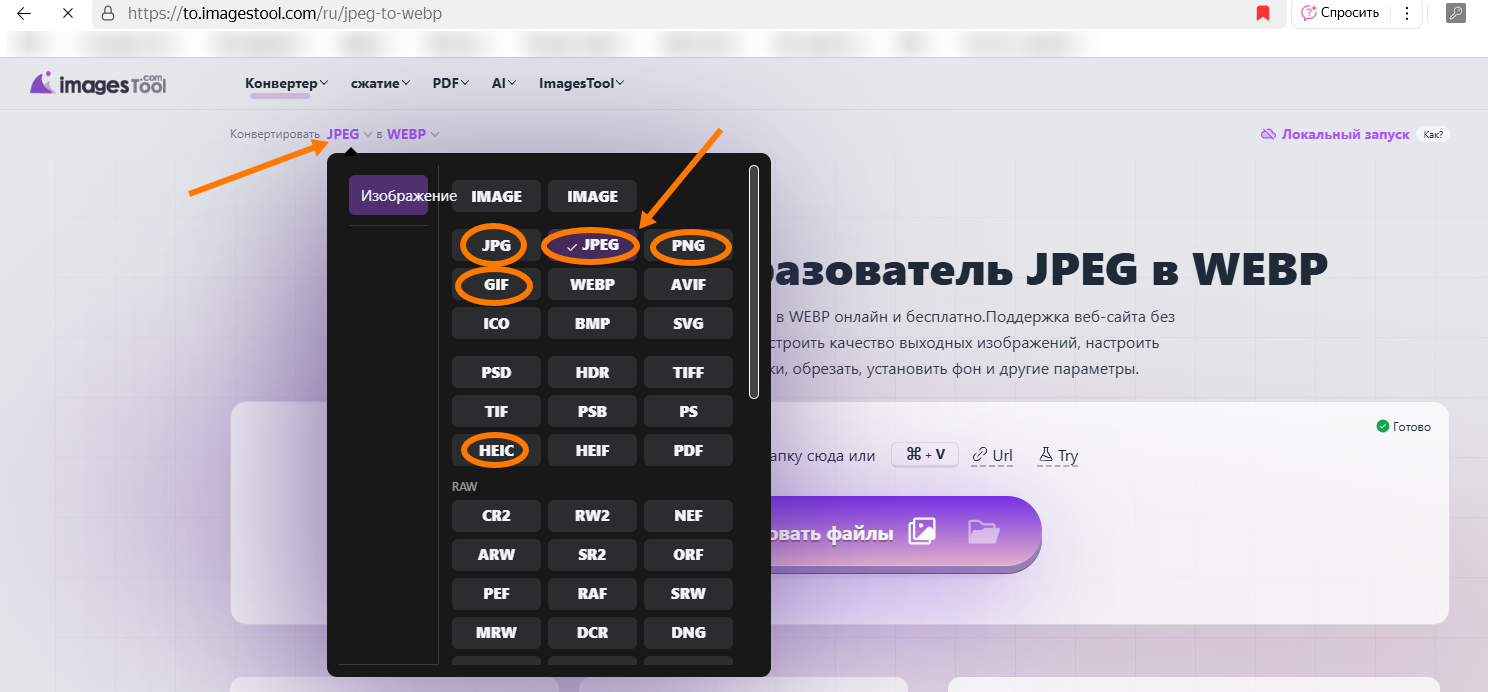The height and width of the screenshot is (692, 1488).
Task: Collapse the JPEG source format dropdown
Action: 350,134
